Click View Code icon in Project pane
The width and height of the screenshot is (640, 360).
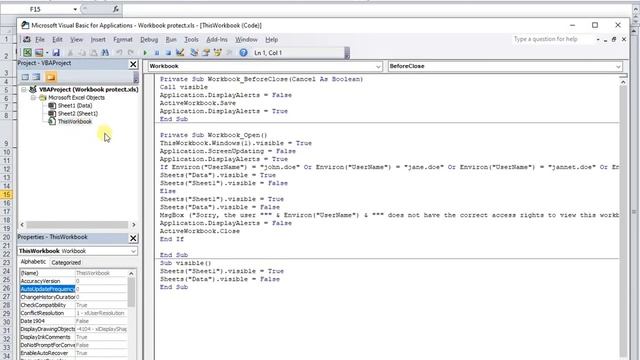tap(25, 77)
